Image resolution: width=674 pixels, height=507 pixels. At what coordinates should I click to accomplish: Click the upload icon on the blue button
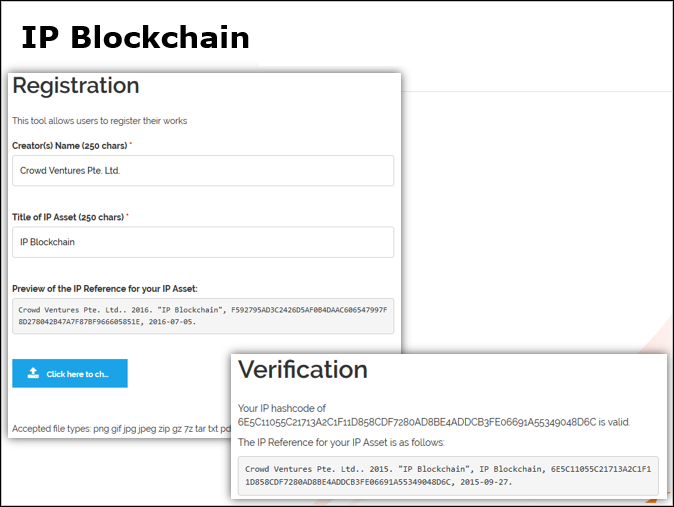(x=33, y=374)
